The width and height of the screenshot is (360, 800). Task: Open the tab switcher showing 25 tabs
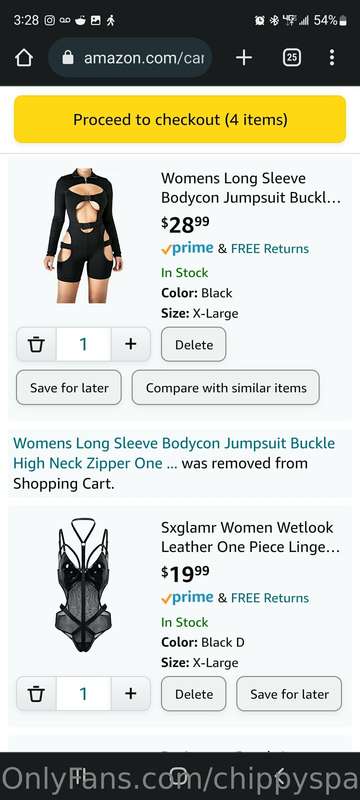[x=291, y=58]
